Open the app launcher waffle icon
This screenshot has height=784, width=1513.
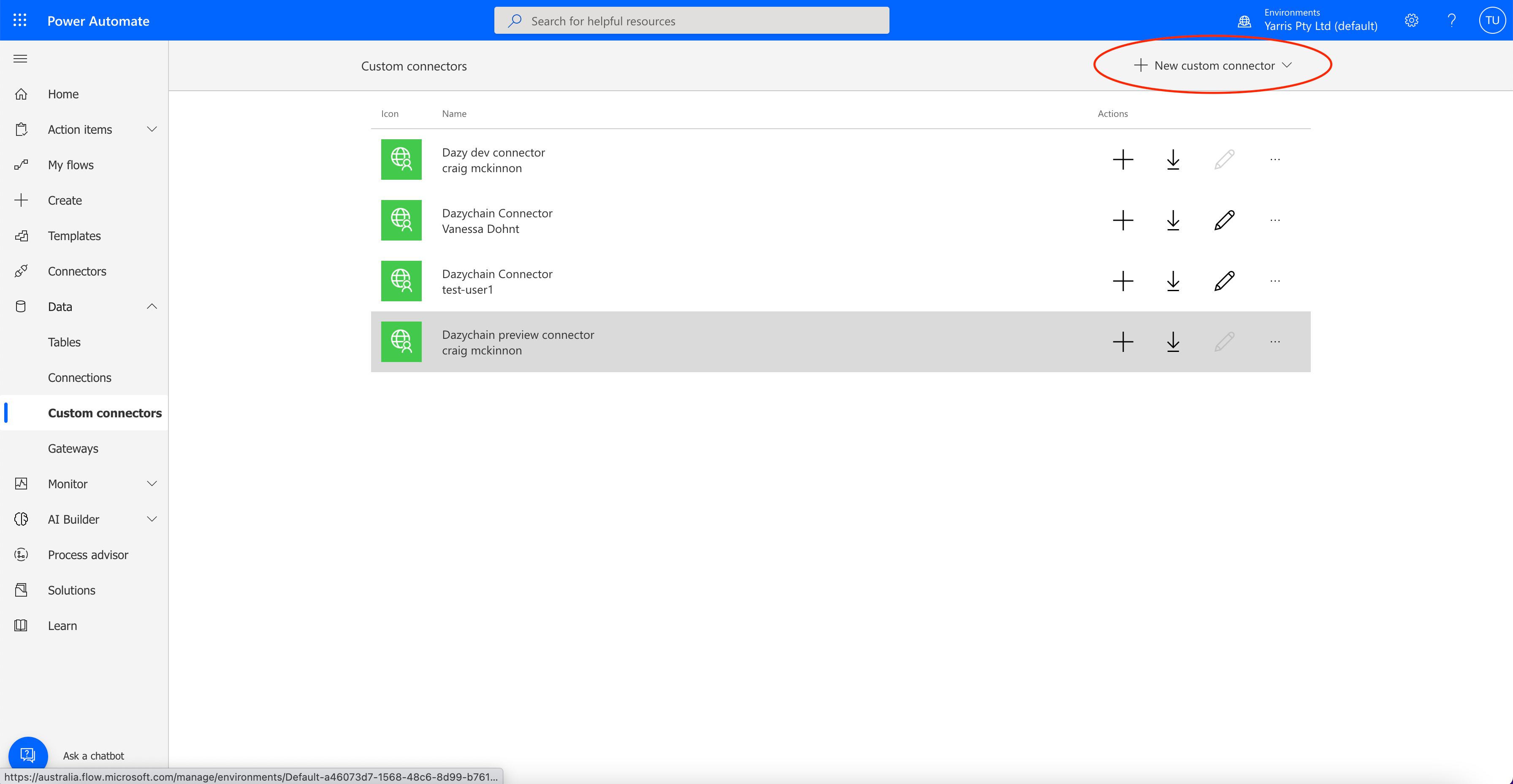20,21
